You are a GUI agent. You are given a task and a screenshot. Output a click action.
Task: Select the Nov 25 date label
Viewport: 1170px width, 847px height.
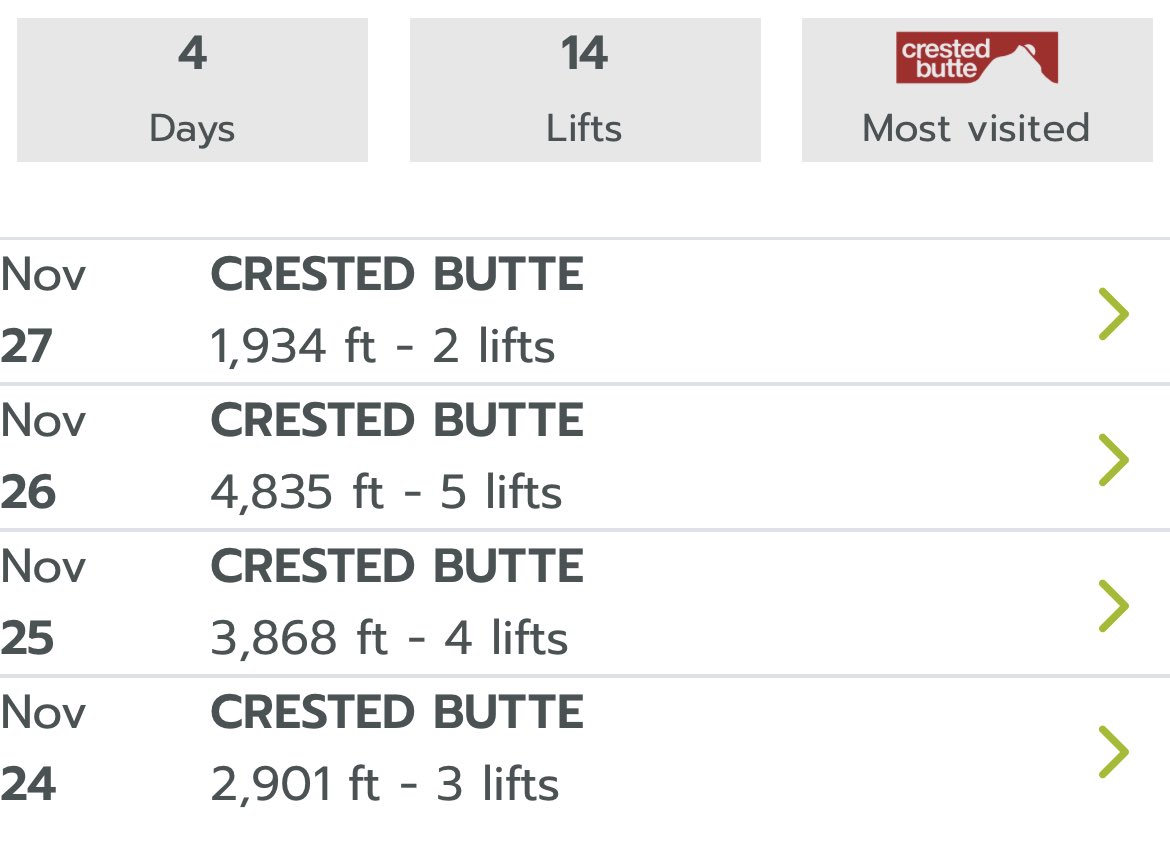pos(43,602)
